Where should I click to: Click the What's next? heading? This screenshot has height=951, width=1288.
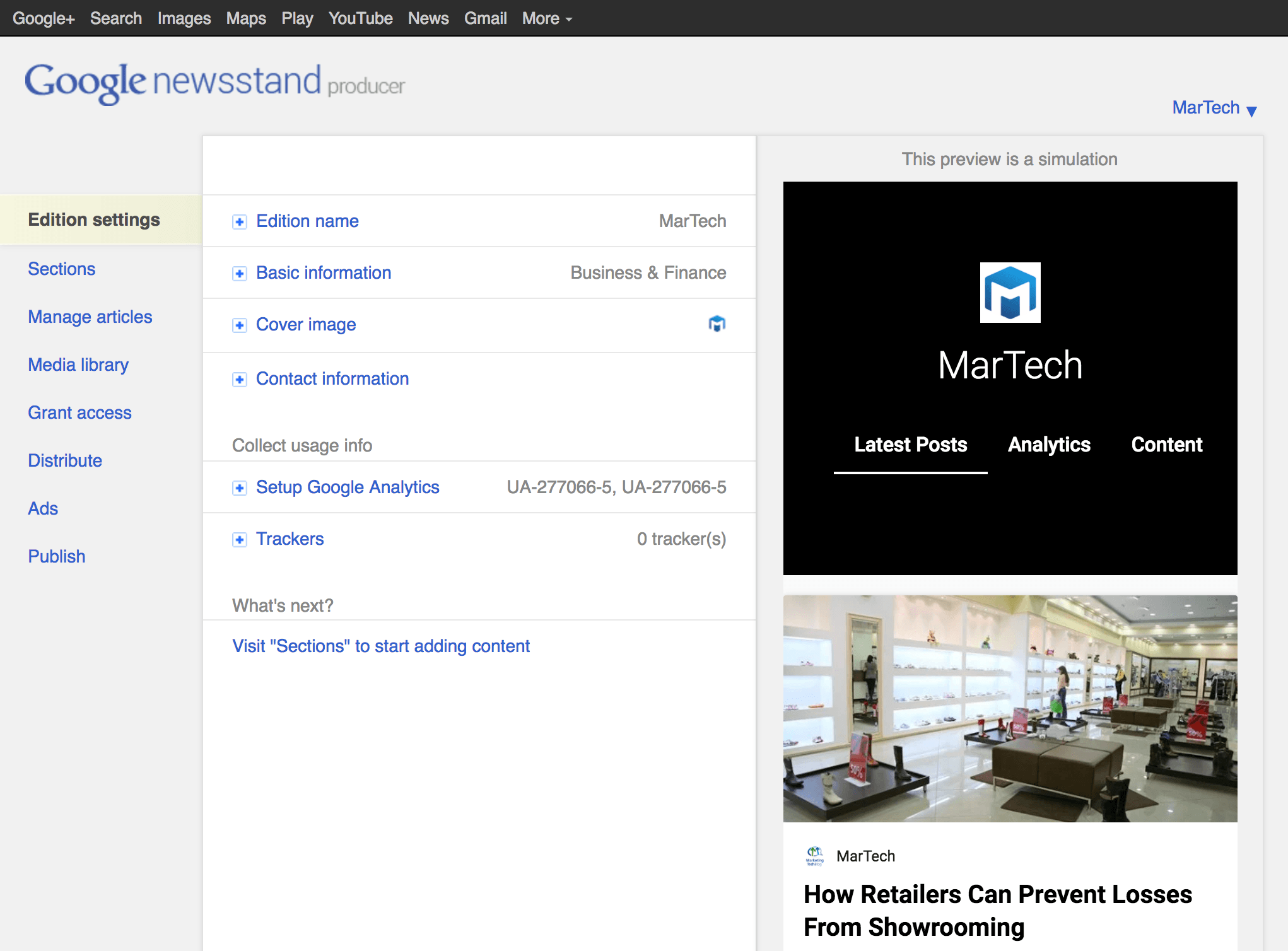(283, 605)
